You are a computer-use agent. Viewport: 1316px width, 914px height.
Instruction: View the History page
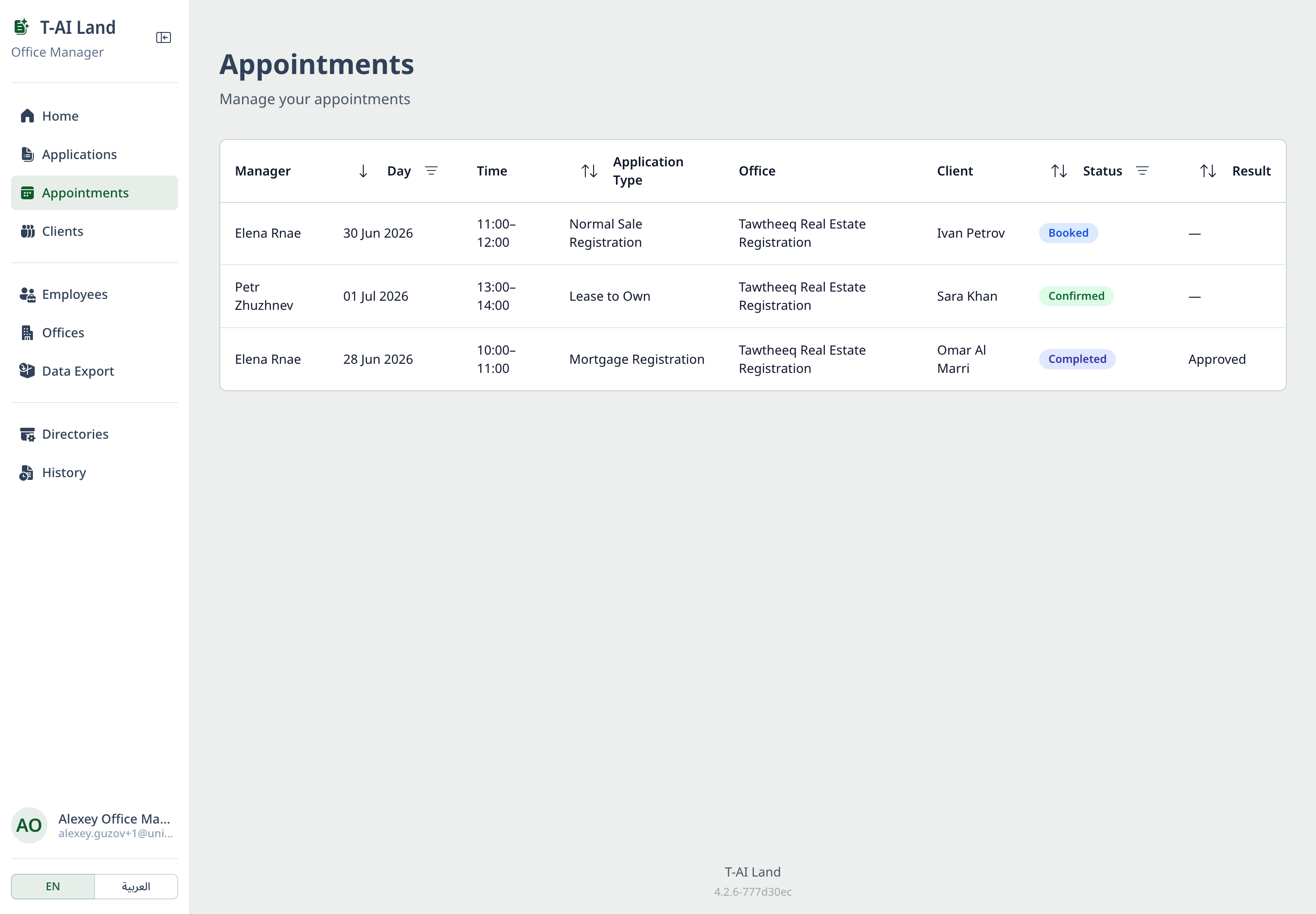point(95,473)
